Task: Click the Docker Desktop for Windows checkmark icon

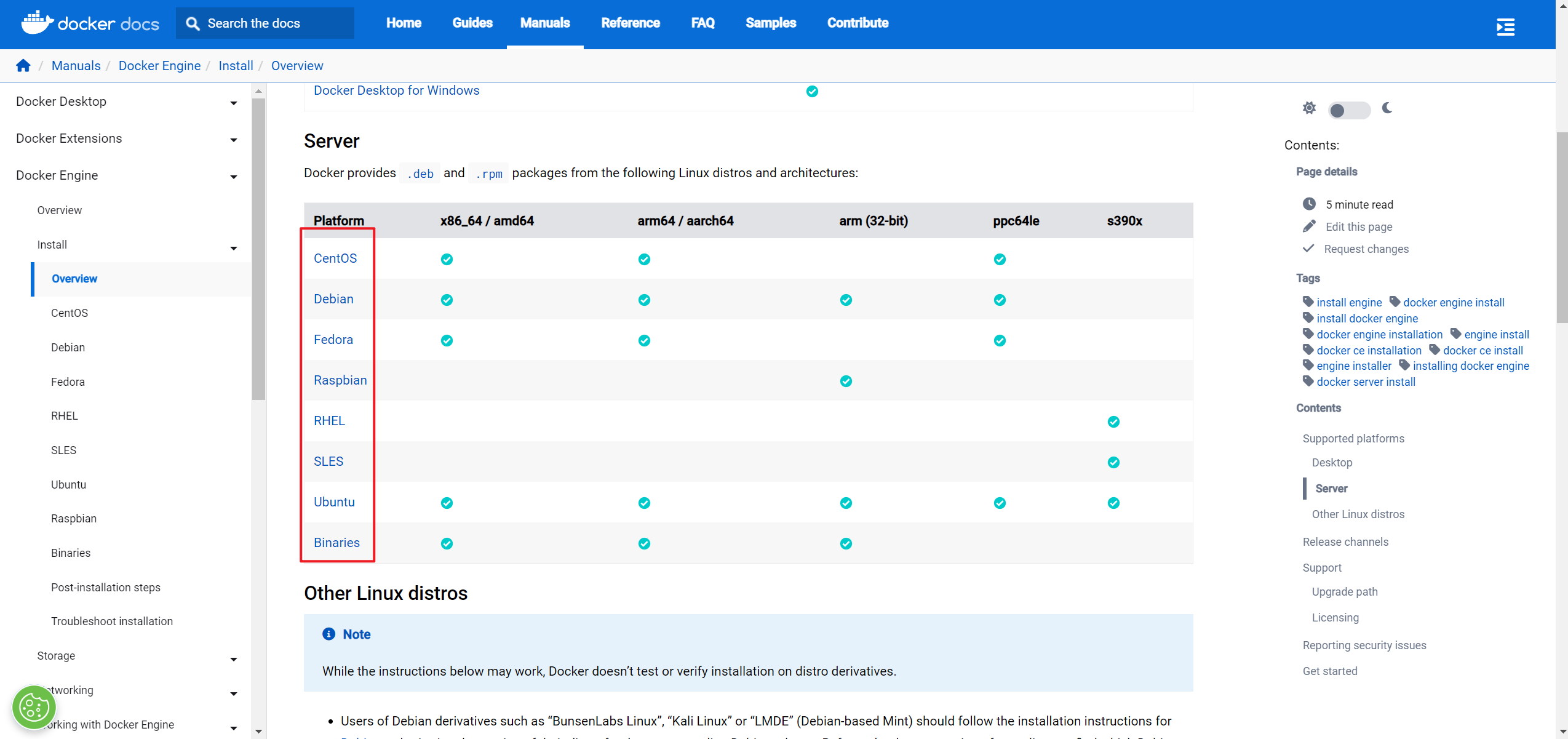Action: (x=812, y=91)
